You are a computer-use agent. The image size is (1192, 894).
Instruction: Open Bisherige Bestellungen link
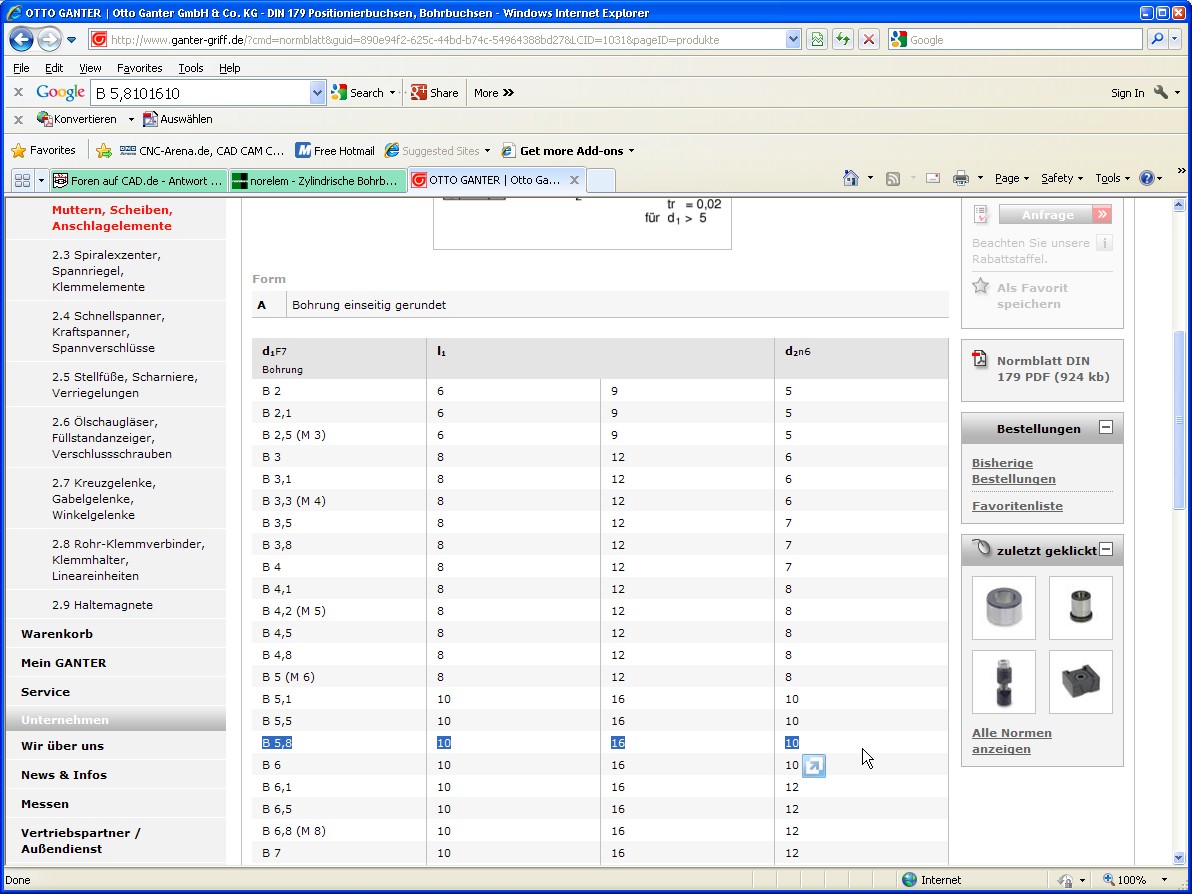click(1013, 471)
